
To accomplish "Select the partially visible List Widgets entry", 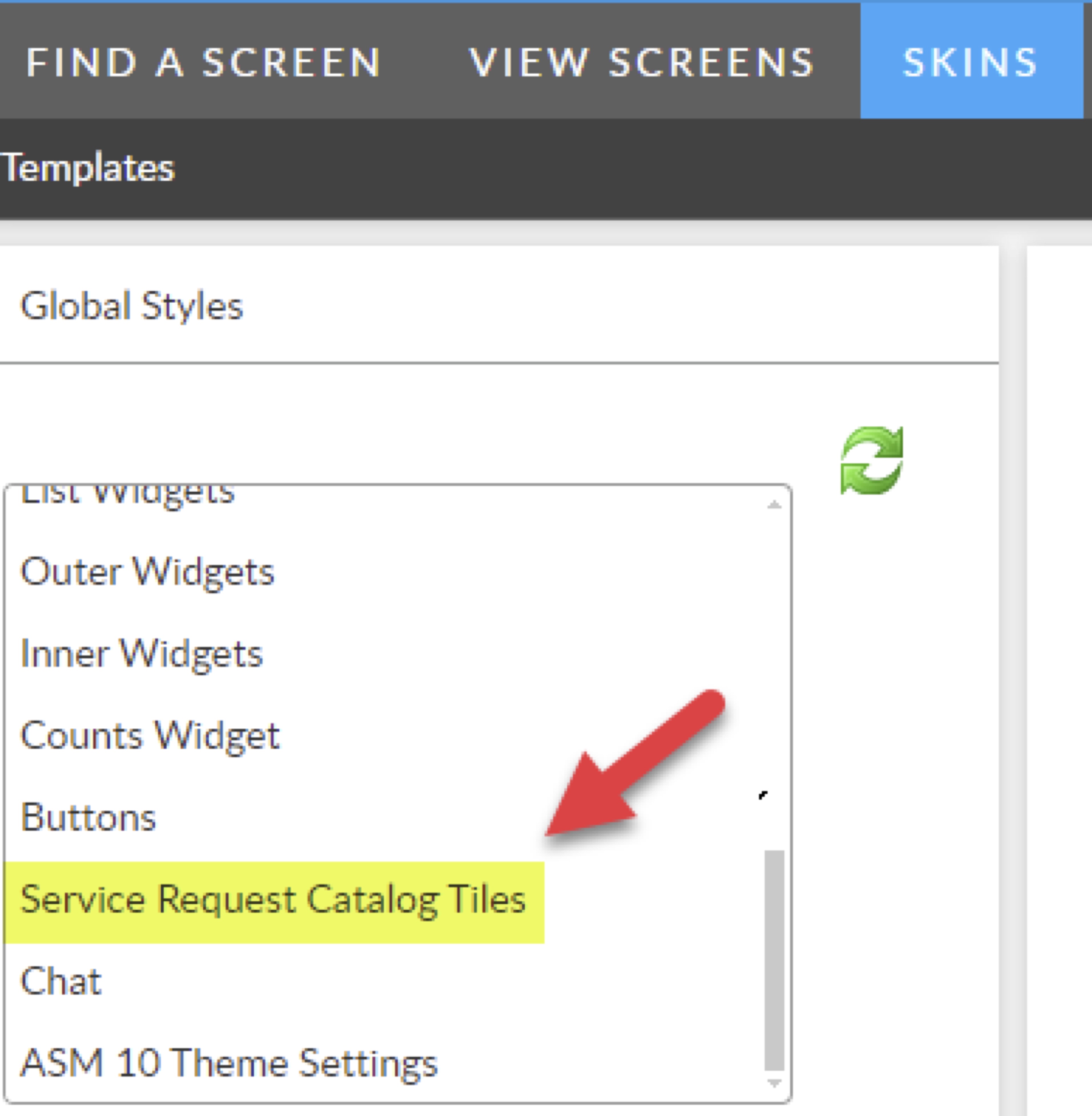I will click(127, 494).
